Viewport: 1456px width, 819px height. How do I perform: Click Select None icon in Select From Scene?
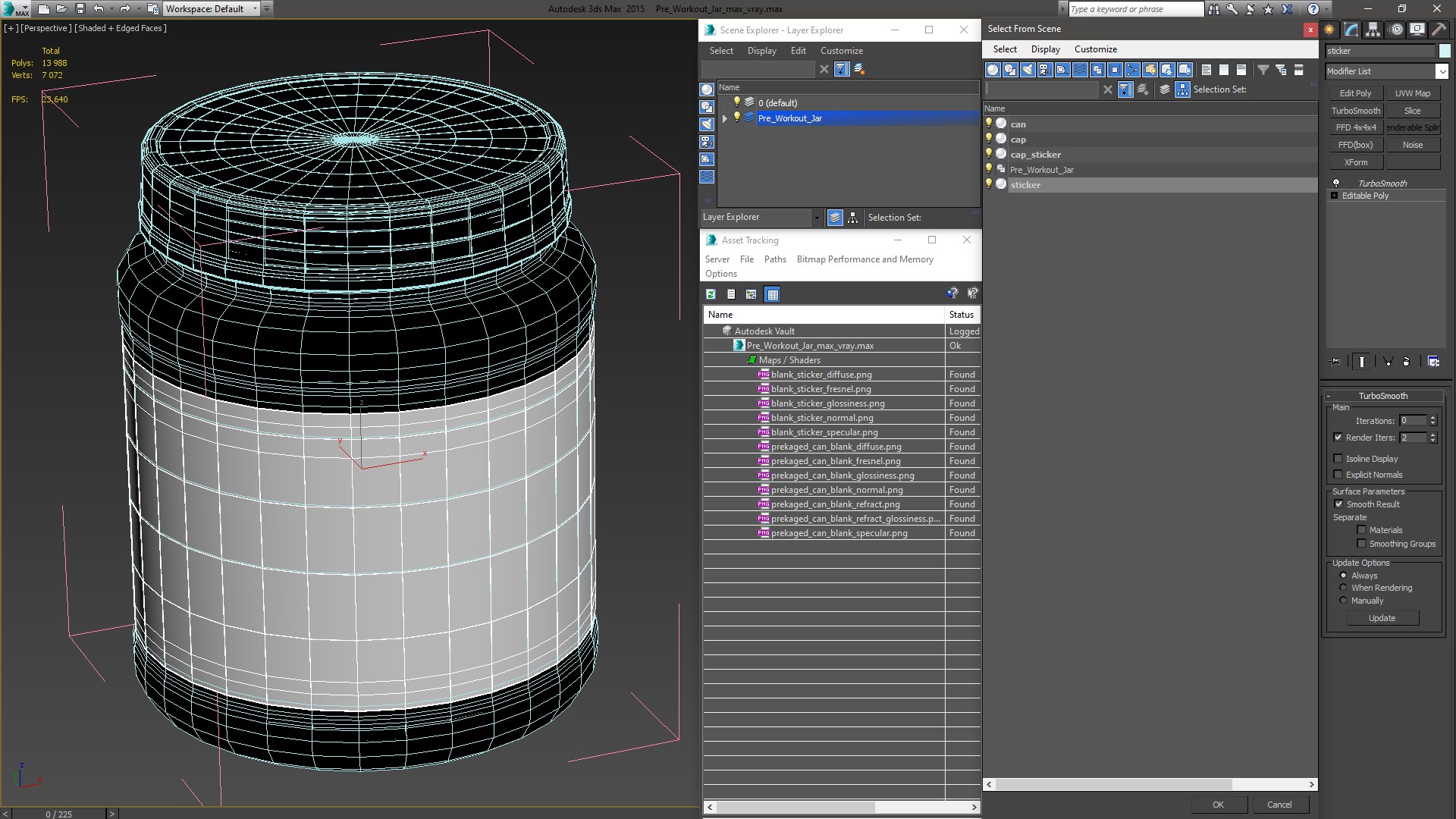pyautogui.click(x=1224, y=70)
